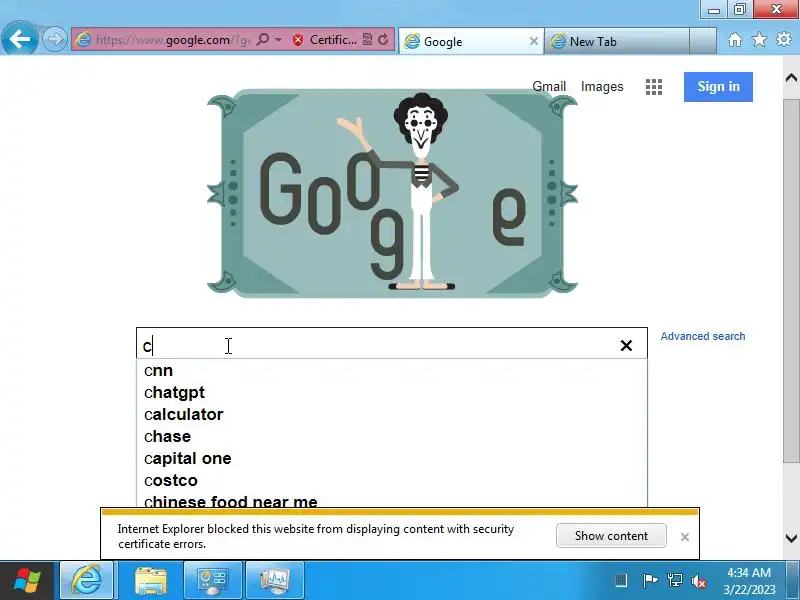800x600 pixels.
Task: Open the Images link
Action: tap(602, 87)
